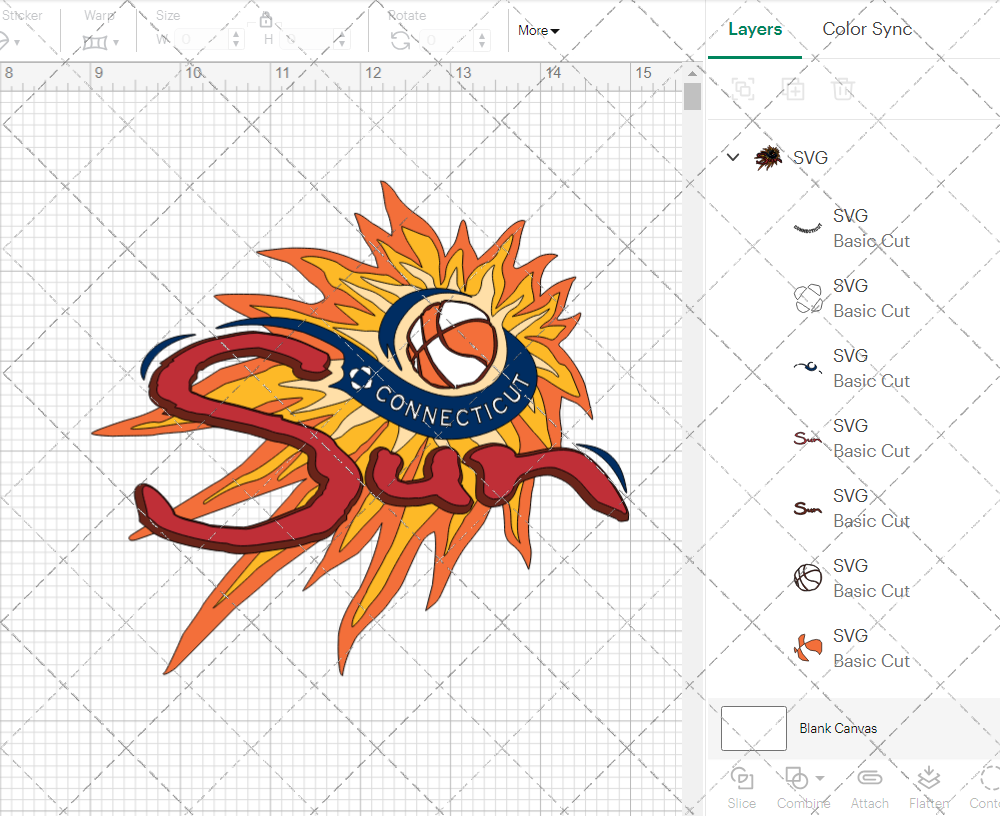Viewport: 1000px width, 816px height.
Task: Click the Flatten tool icon
Action: click(x=928, y=778)
